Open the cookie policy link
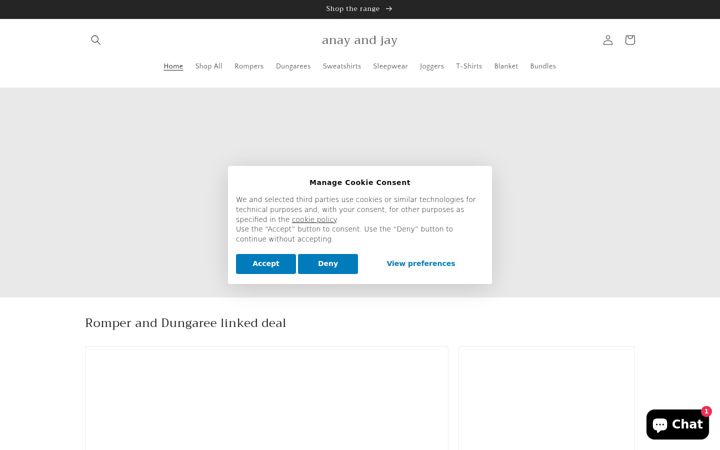 point(314,219)
